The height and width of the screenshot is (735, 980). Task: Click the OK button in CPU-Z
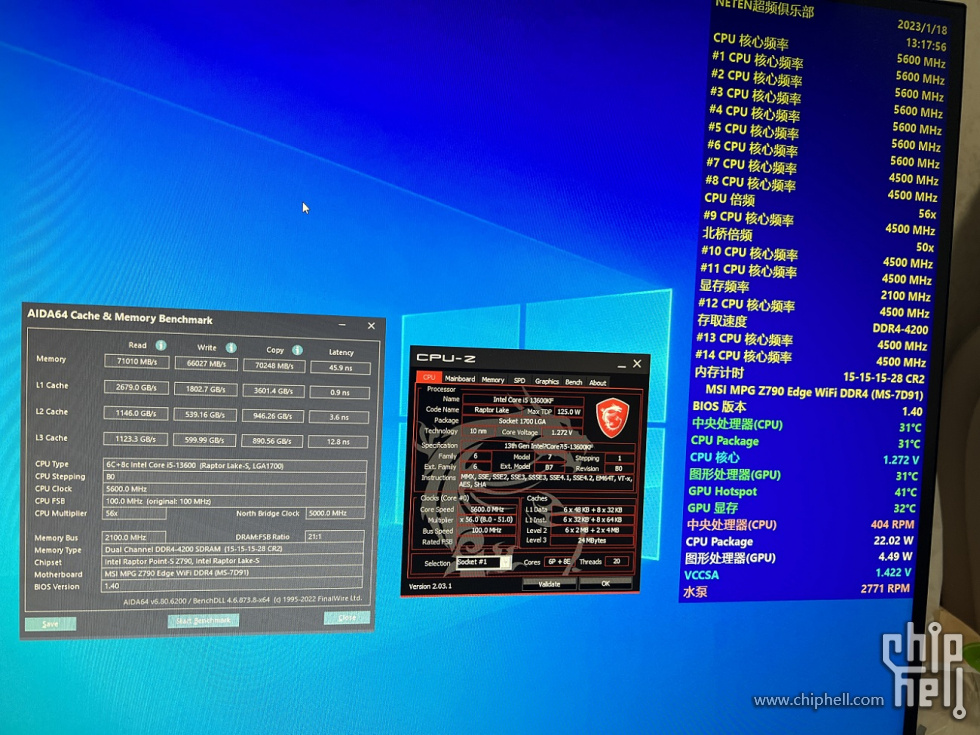(605, 584)
